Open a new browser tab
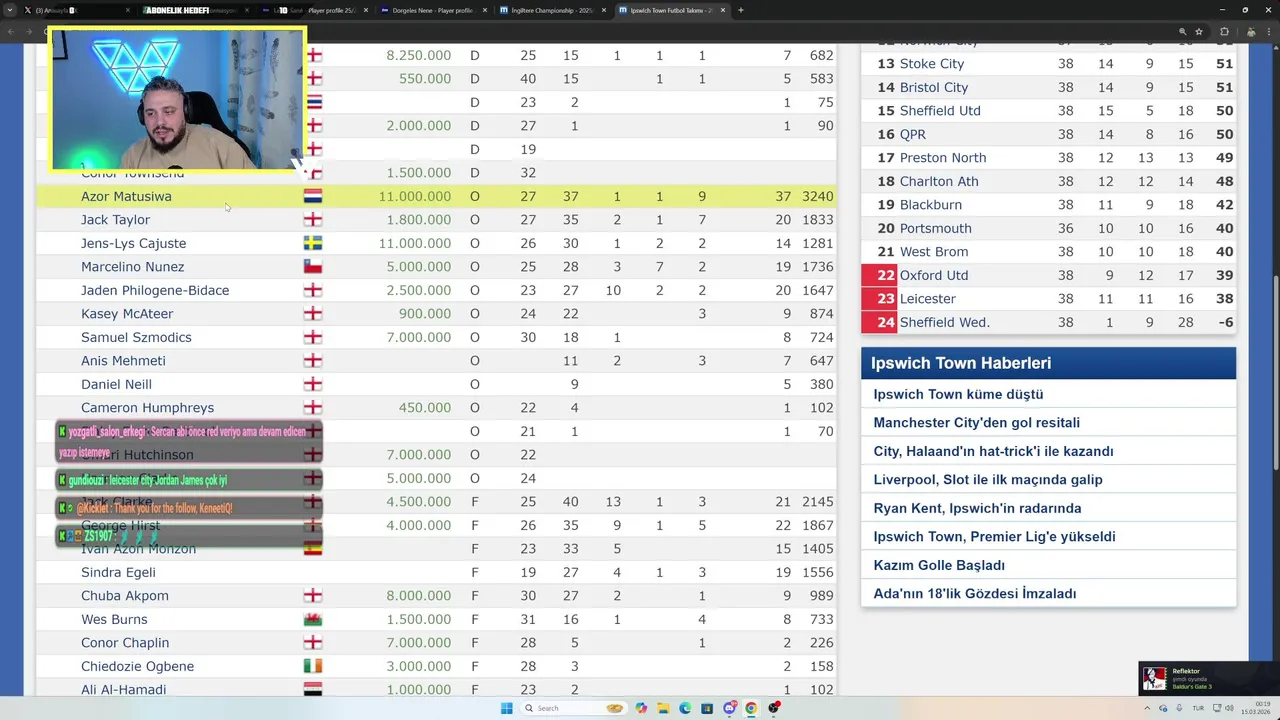 pos(740,10)
